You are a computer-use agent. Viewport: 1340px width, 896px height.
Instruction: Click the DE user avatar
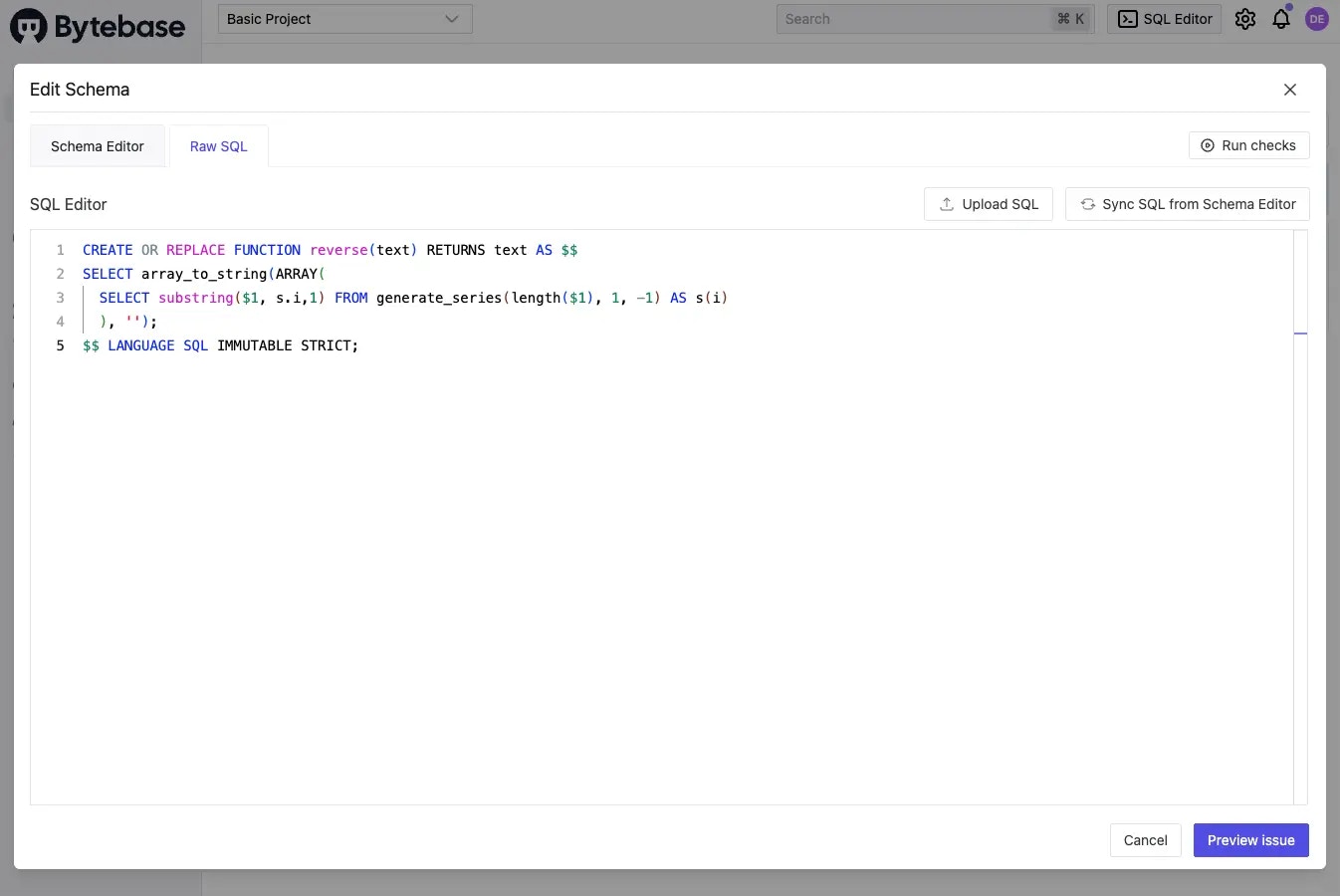coord(1316,18)
